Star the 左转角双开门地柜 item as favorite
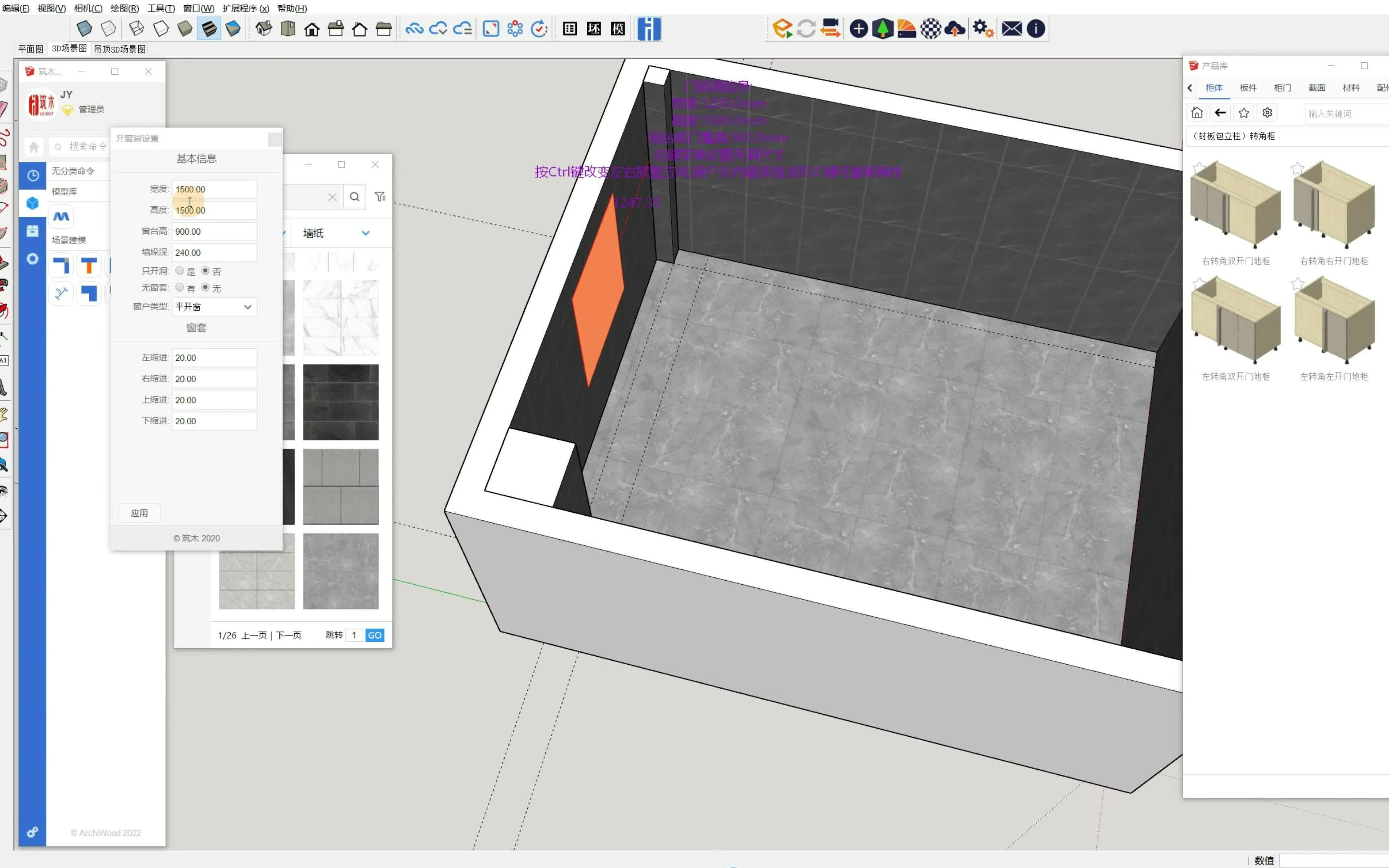The image size is (1389, 868). pyautogui.click(x=1198, y=284)
